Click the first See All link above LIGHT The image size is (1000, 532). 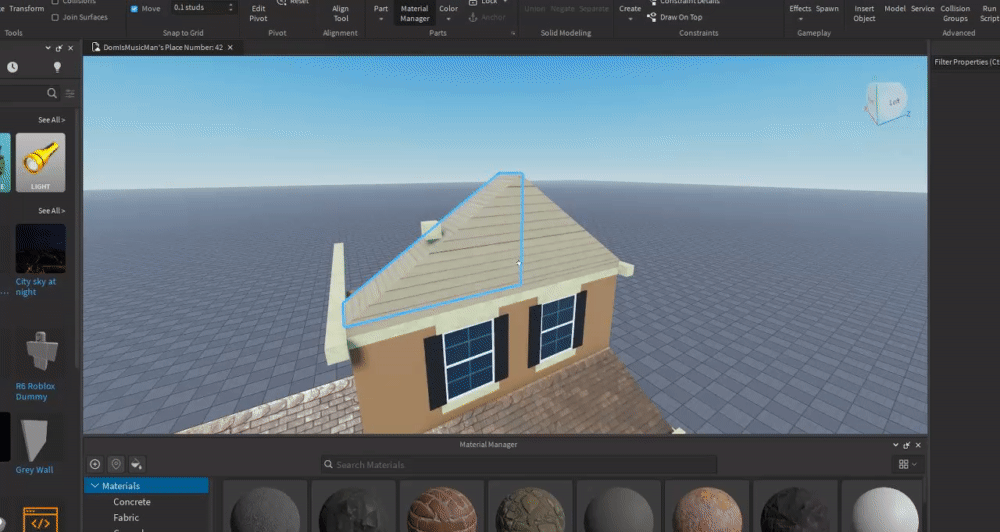coord(51,120)
